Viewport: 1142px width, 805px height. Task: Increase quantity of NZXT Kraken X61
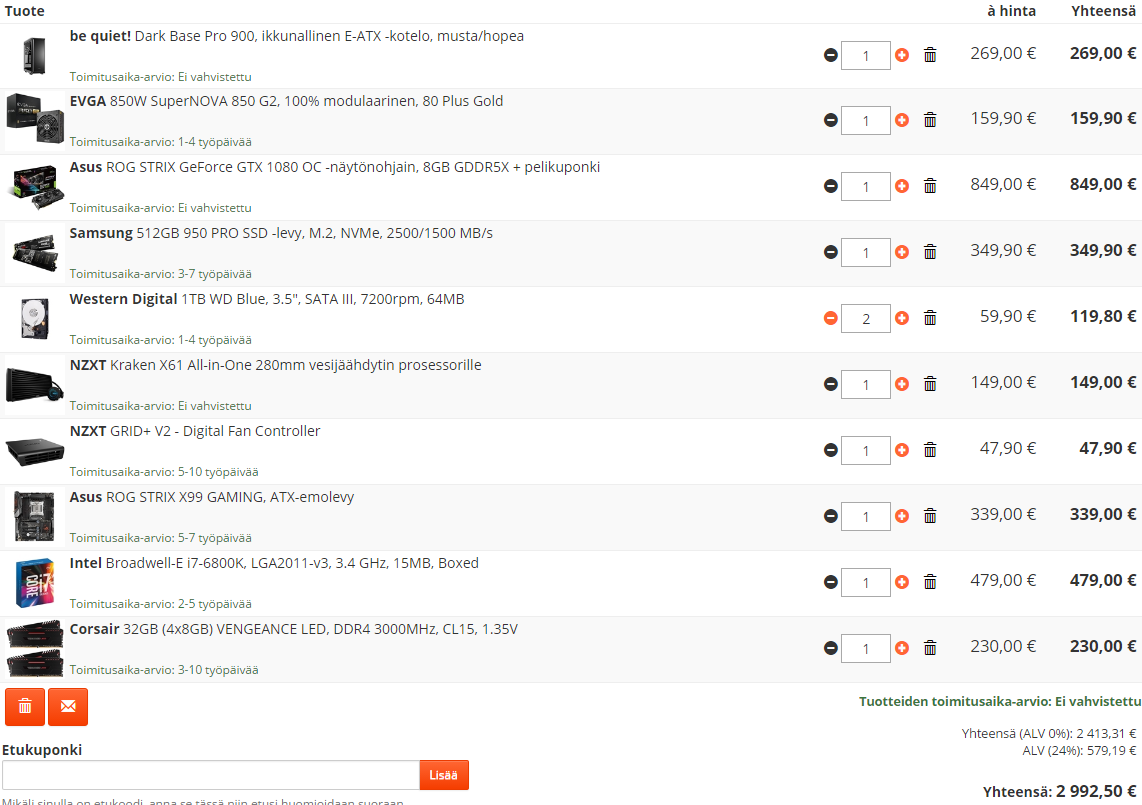click(x=902, y=384)
